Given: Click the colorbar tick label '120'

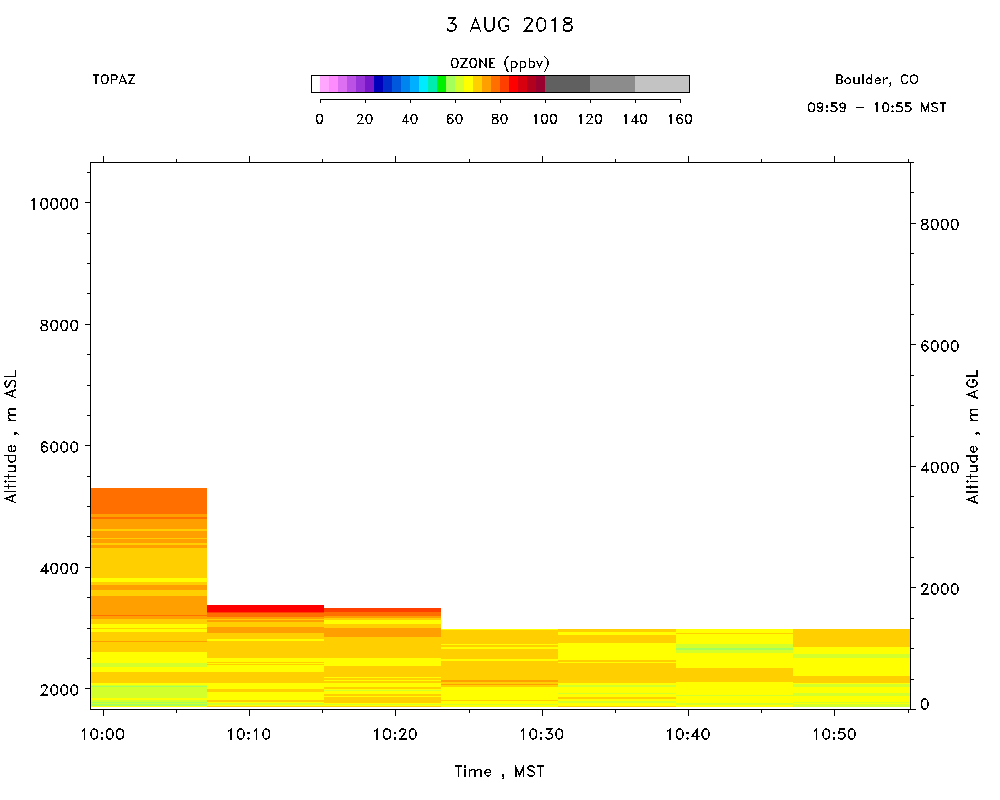Looking at the screenshot, I should tap(590, 119).
